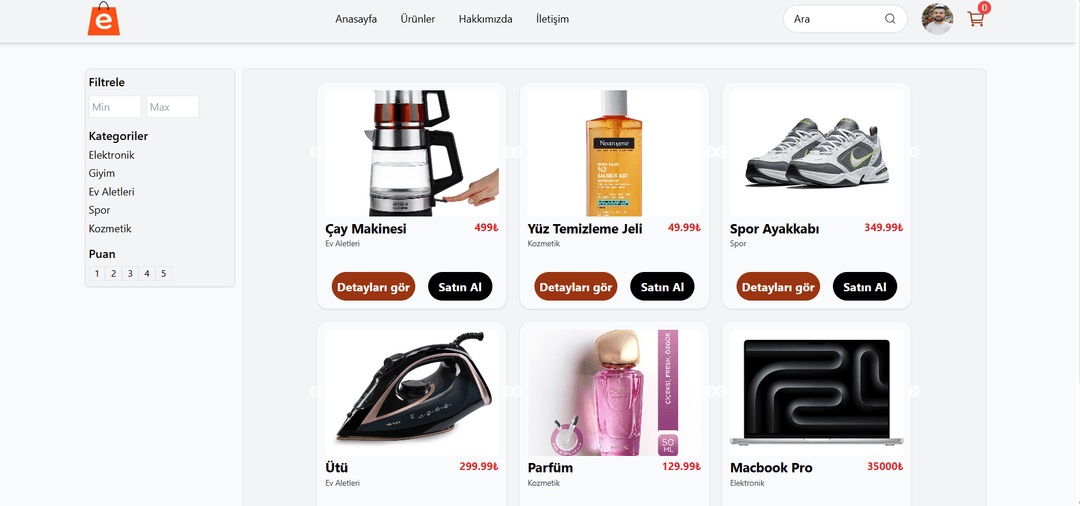Filter by Ev Aletleri category
This screenshot has width=1080, height=506.
[112, 191]
